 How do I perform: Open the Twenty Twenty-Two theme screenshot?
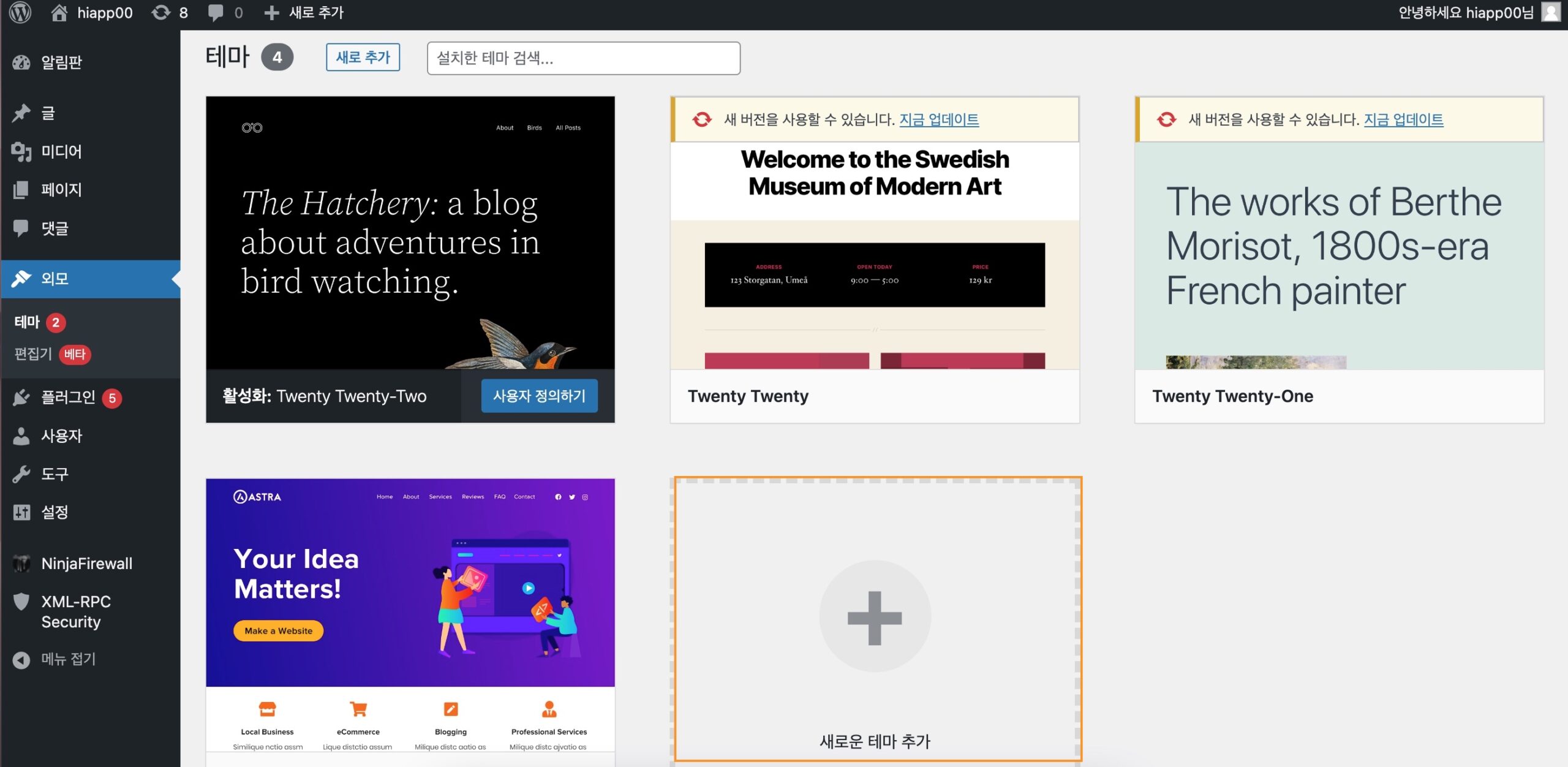(410, 233)
